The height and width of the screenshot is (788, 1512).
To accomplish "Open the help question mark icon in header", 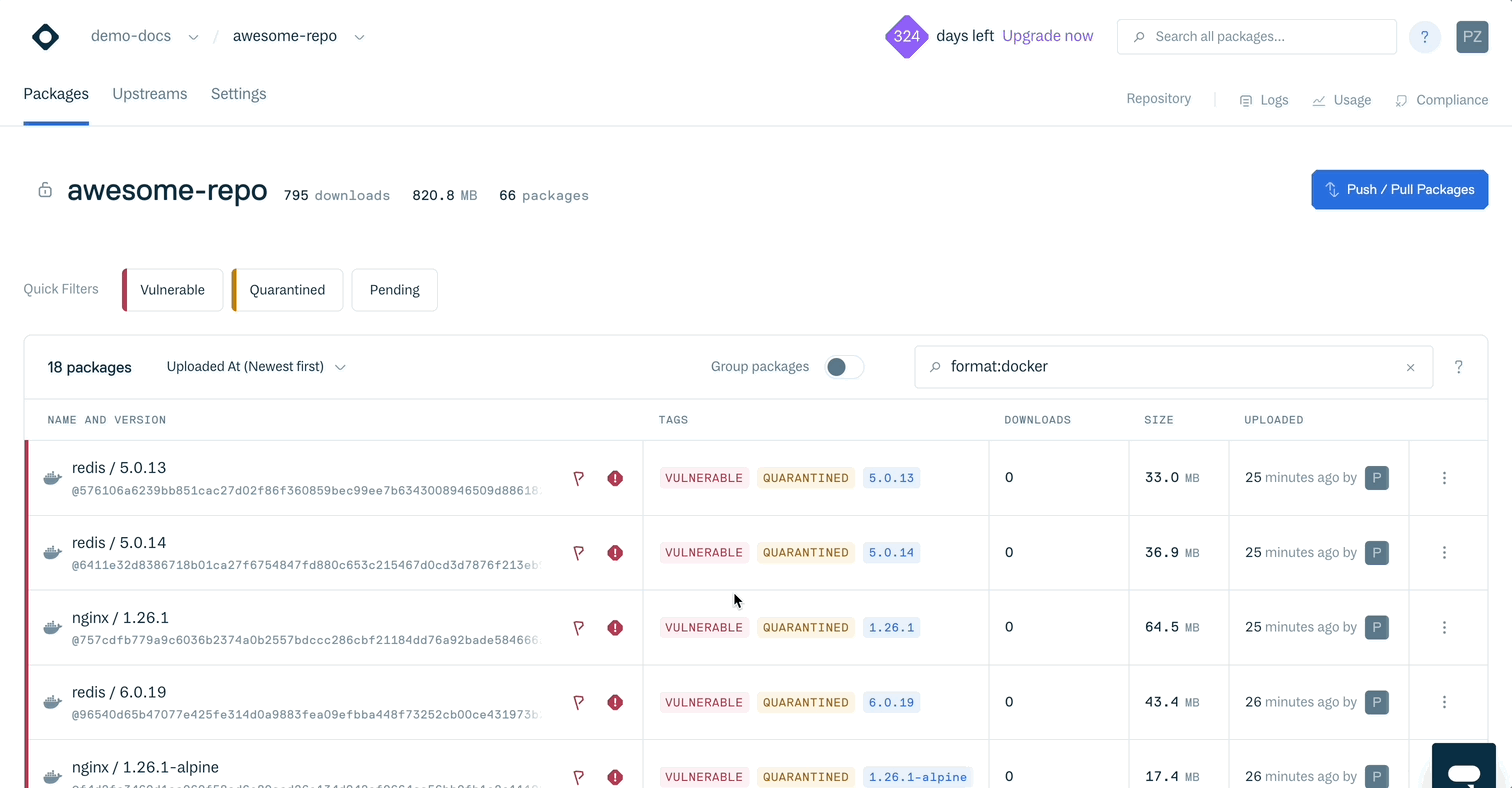I will point(1424,37).
